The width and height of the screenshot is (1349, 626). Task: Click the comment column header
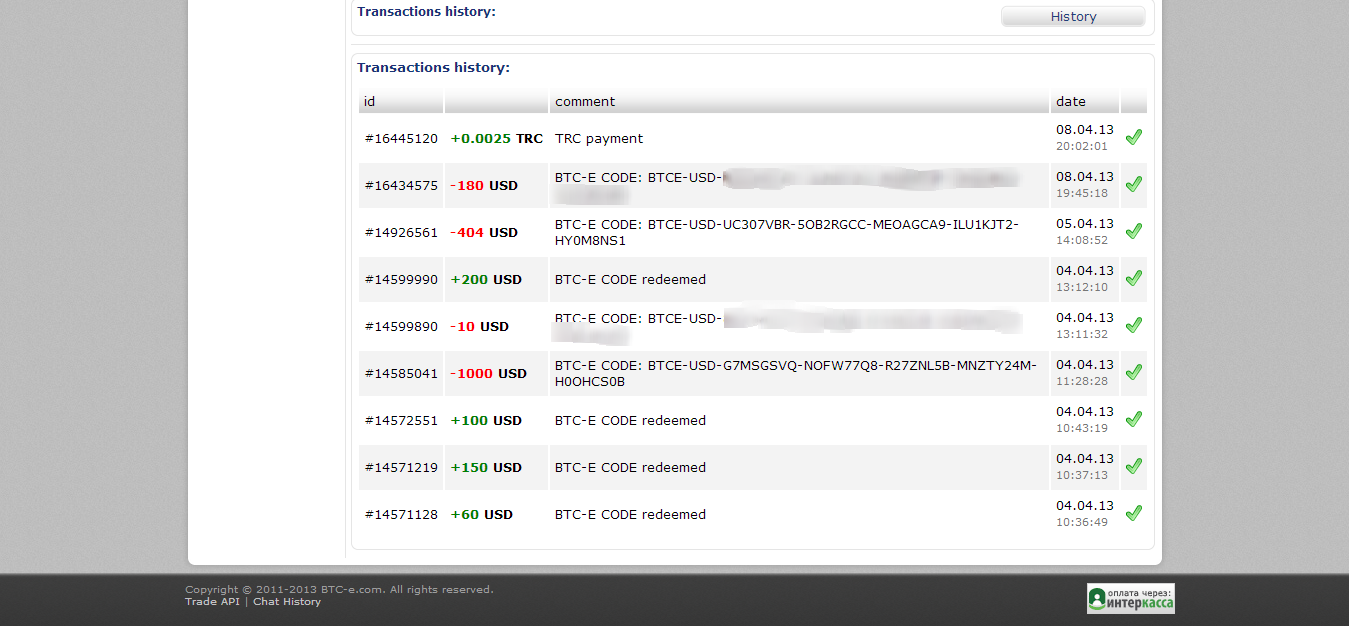799,101
